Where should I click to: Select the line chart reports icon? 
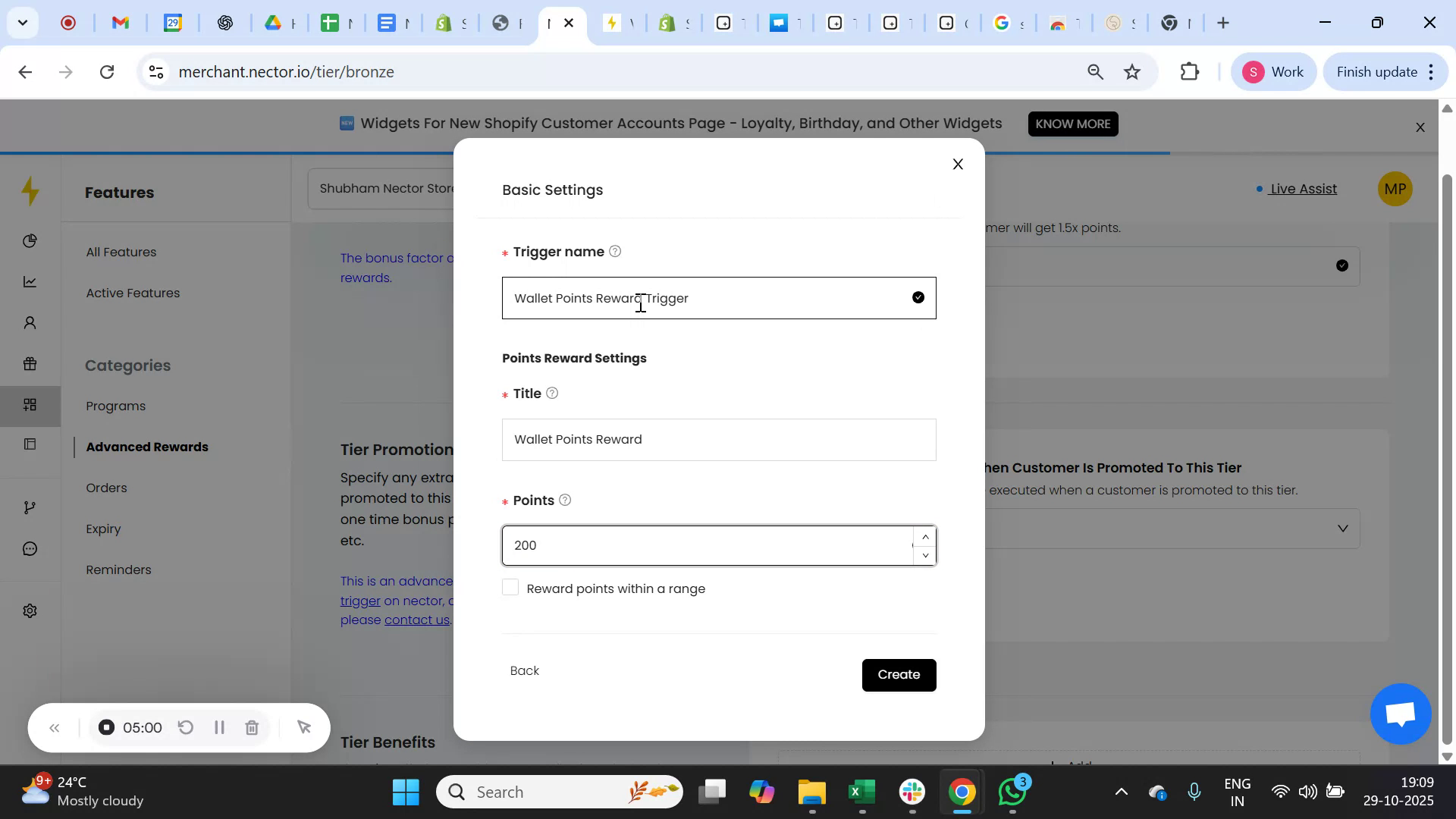30,281
